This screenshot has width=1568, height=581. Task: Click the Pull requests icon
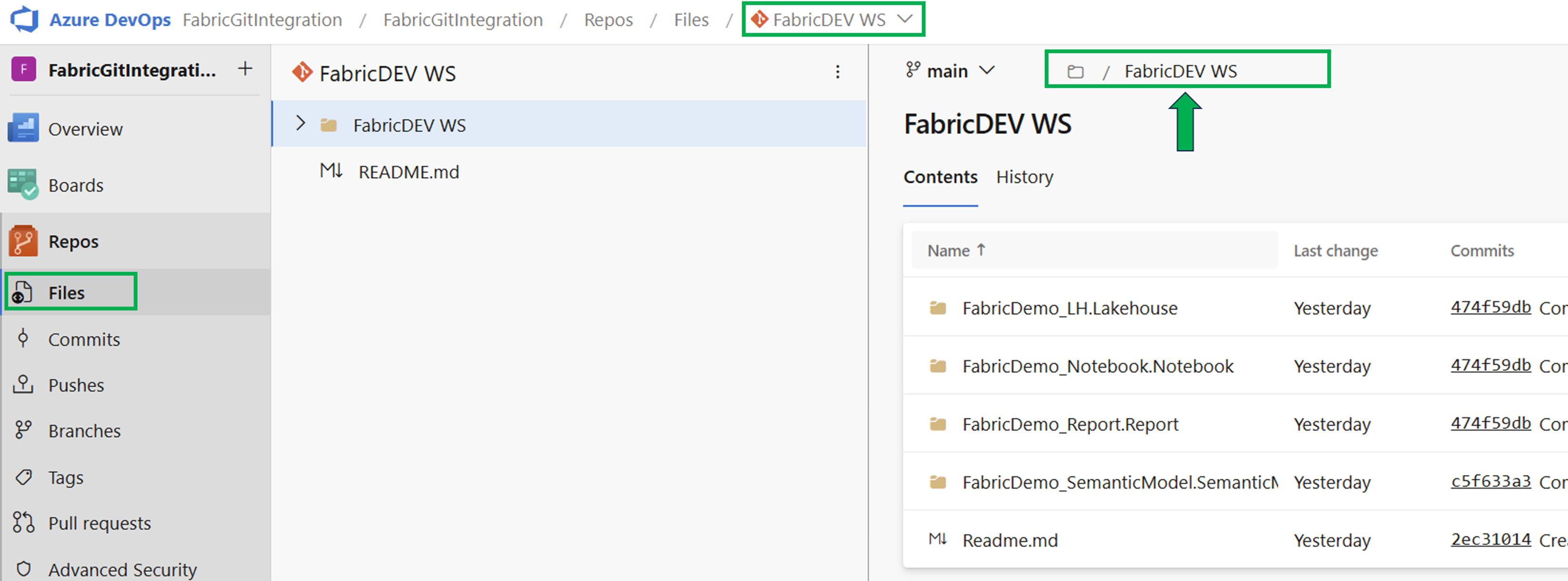pos(23,523)
